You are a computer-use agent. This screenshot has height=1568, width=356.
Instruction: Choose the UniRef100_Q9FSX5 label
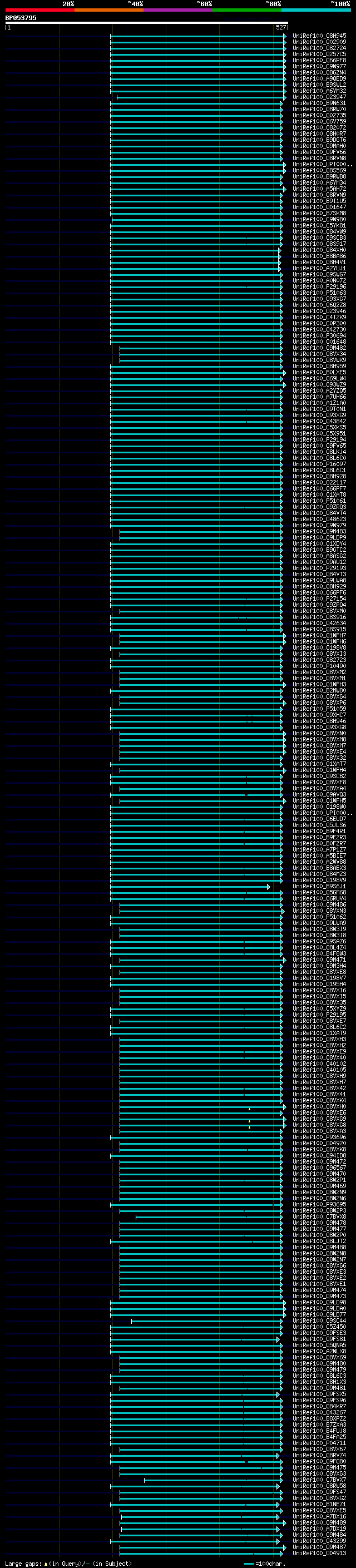tap(319, 1394)
